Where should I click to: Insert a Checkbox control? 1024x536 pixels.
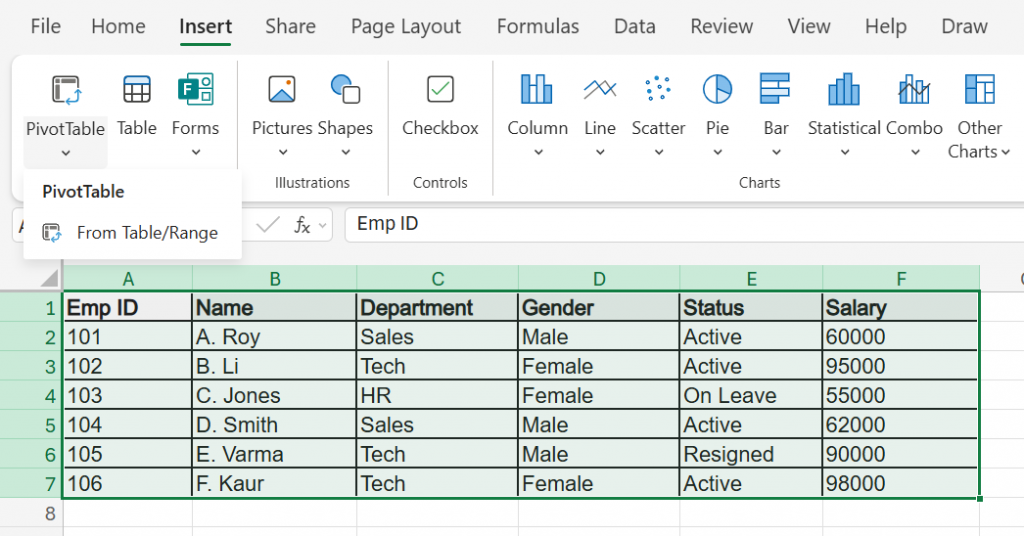(440, 91)
